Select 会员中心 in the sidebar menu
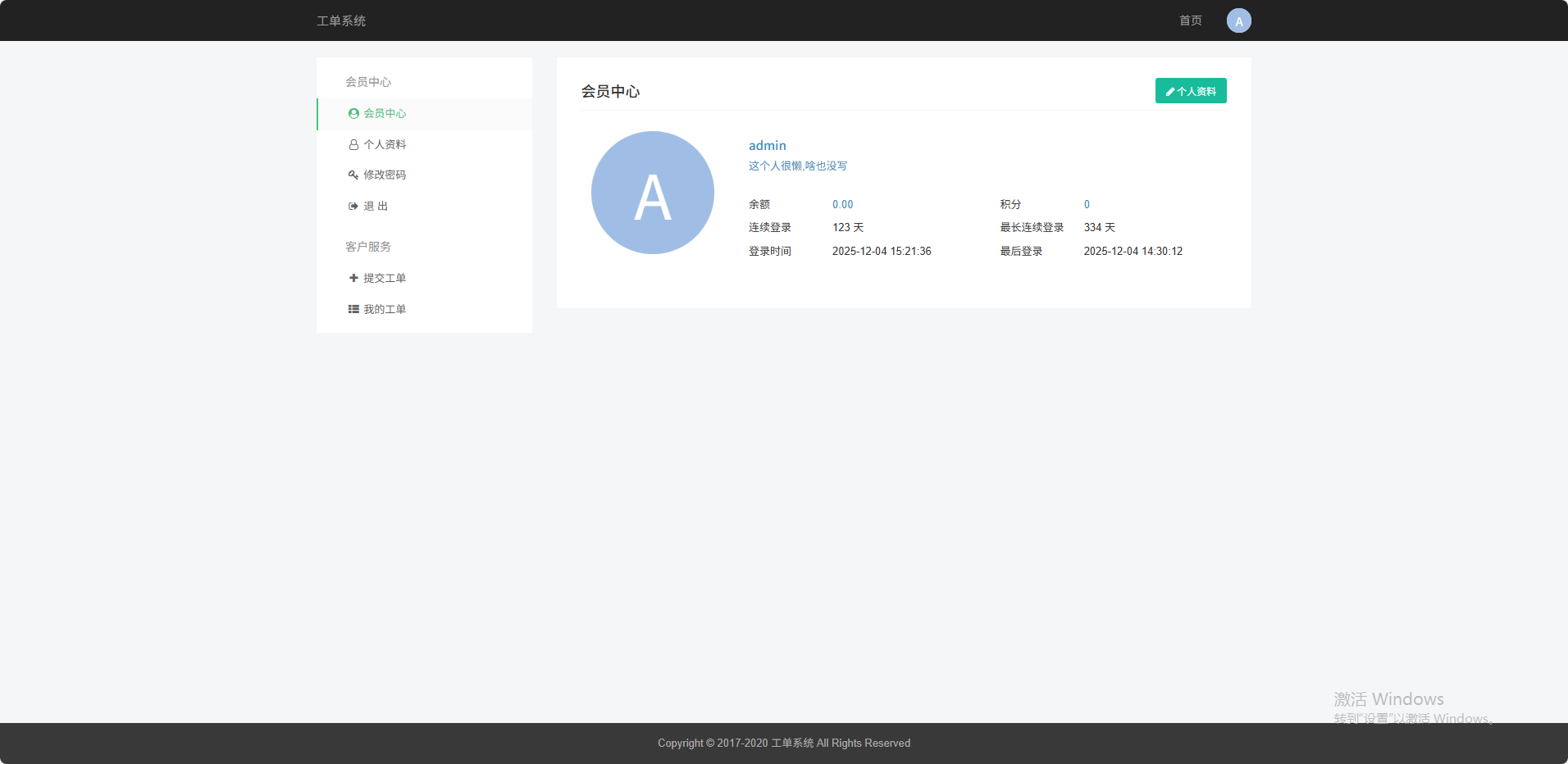This screenshot has height=764, width=1568. 385,114
